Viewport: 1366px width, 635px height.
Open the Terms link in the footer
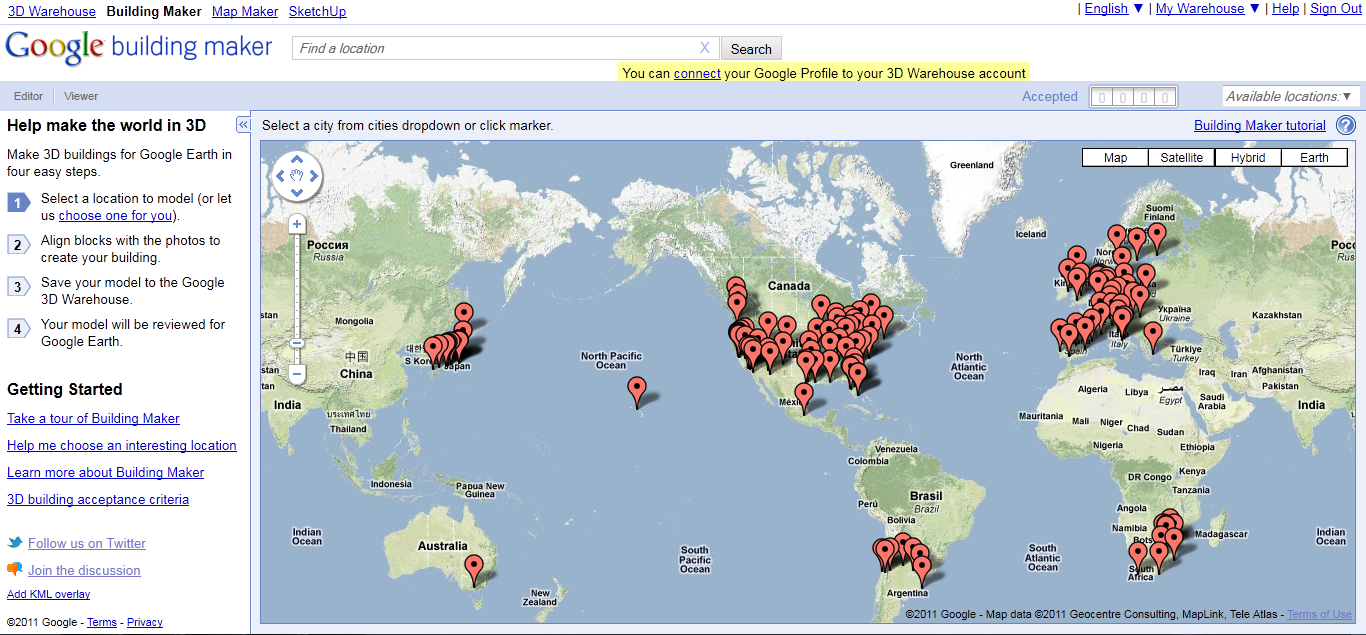pos(102,622)
